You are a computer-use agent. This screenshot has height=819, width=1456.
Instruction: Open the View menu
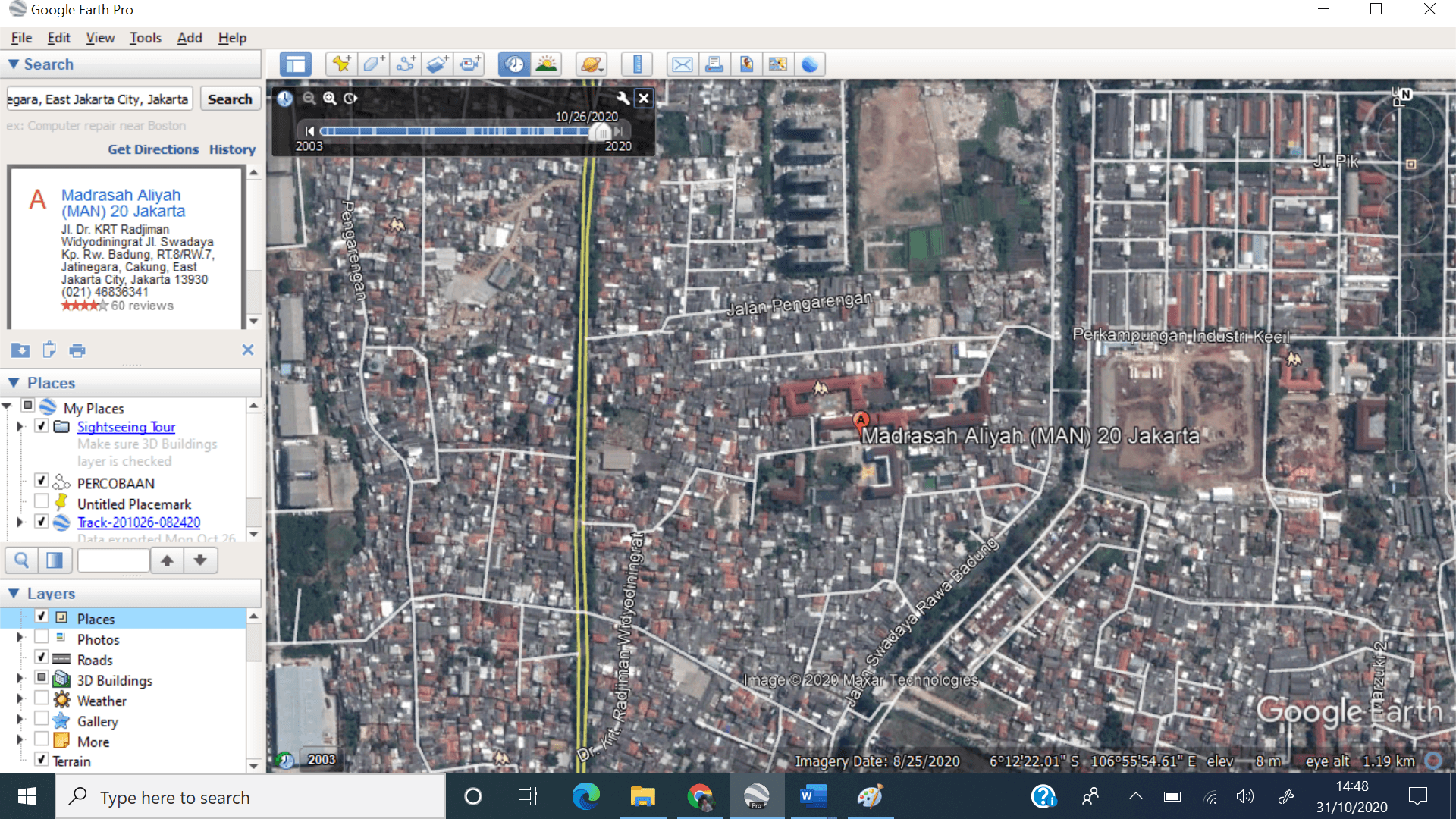coord(100,38)
